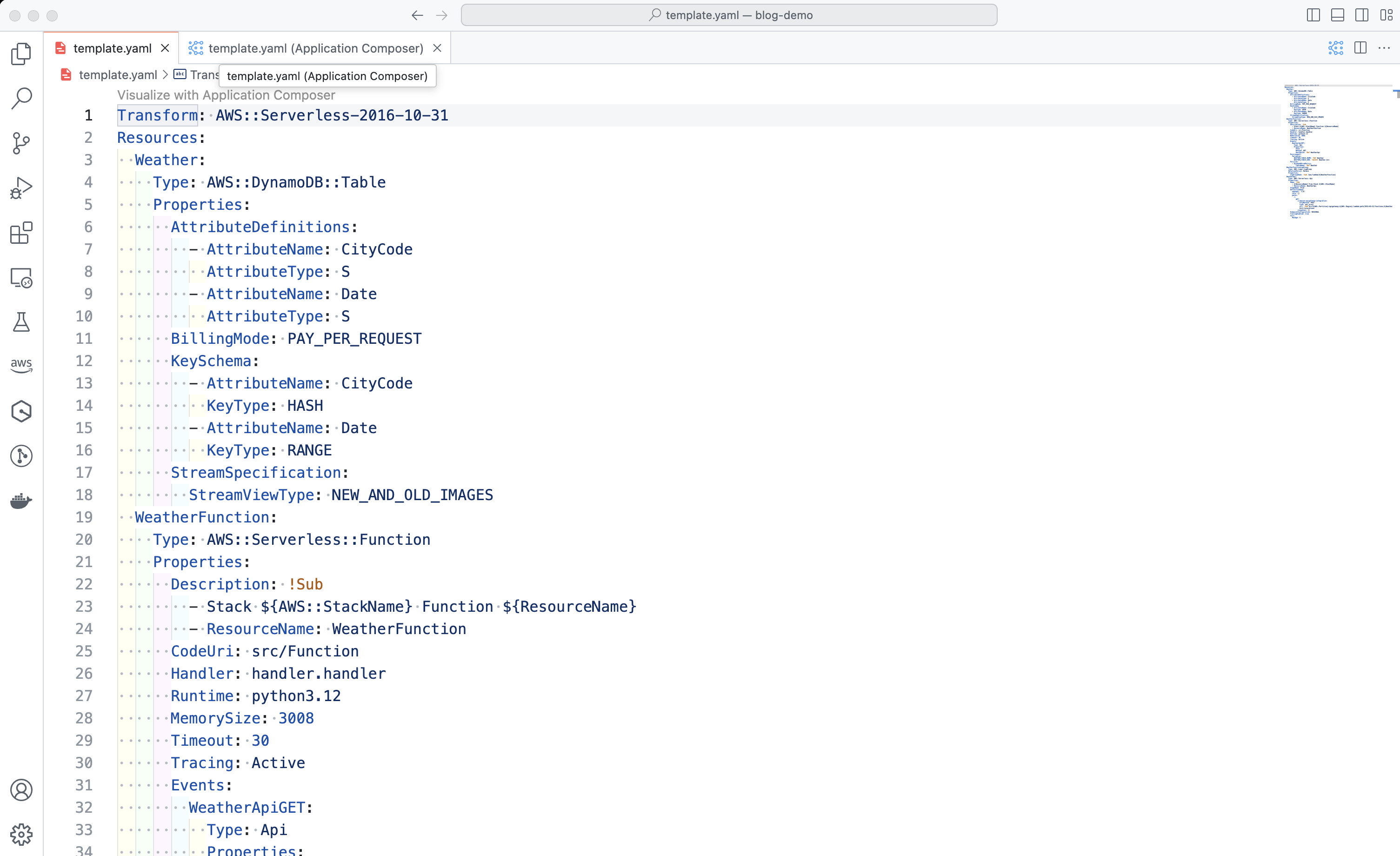Screen dimensions: 1400x856
Task: Click src/Function CodeUri value
Action: tap(305, 651)
